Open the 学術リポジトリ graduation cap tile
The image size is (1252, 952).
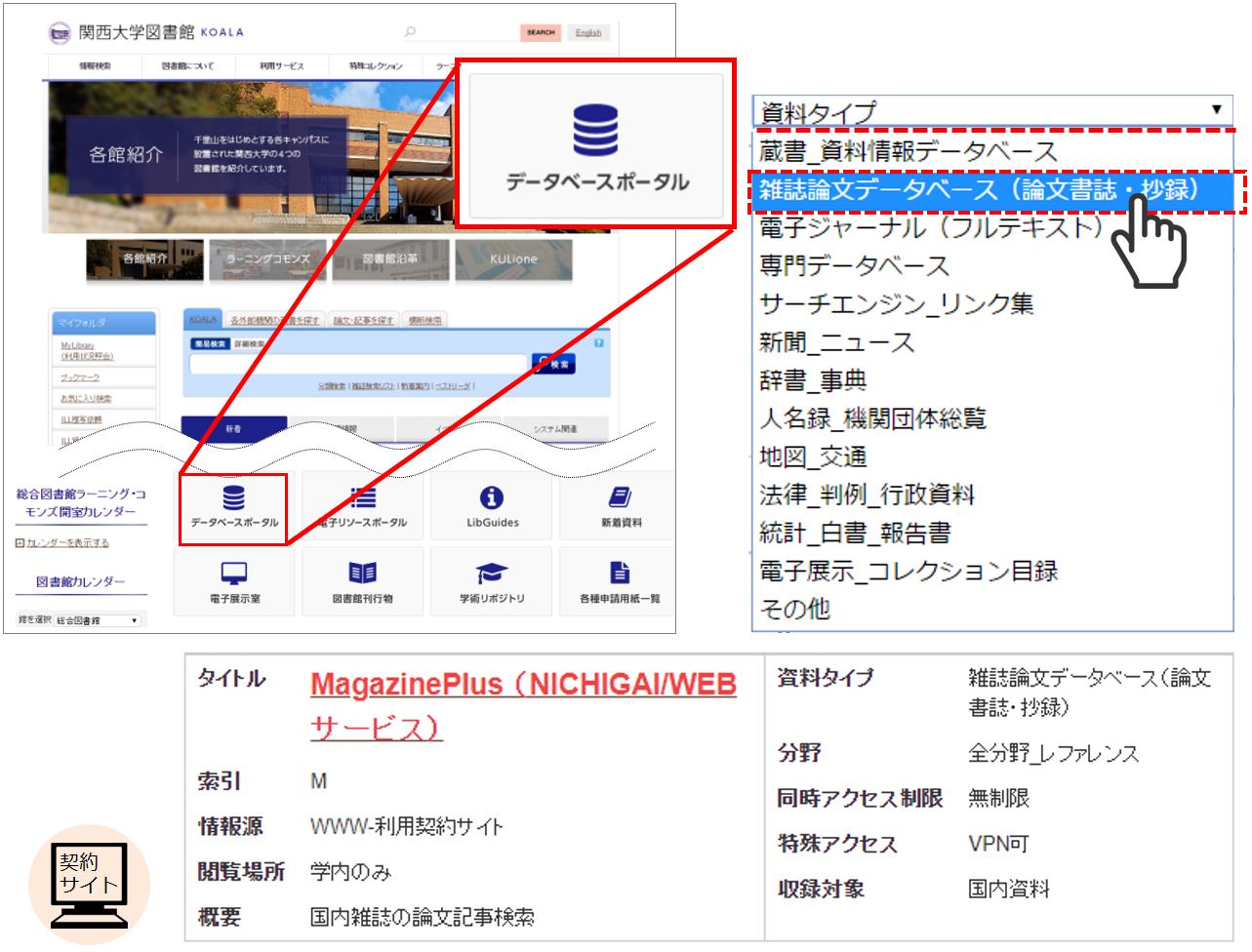click(492, 582)
